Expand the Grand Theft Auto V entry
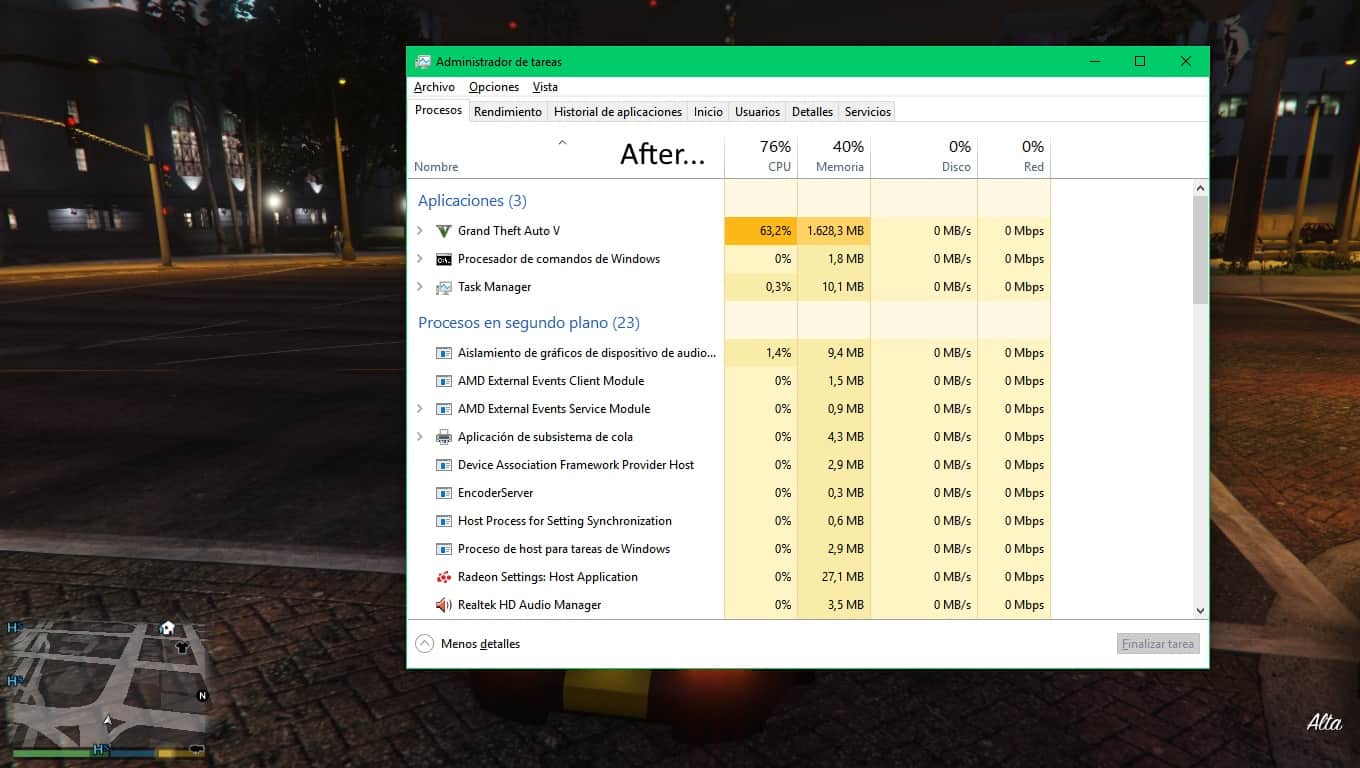This screenshot has height=768, width=1360. 420,231
